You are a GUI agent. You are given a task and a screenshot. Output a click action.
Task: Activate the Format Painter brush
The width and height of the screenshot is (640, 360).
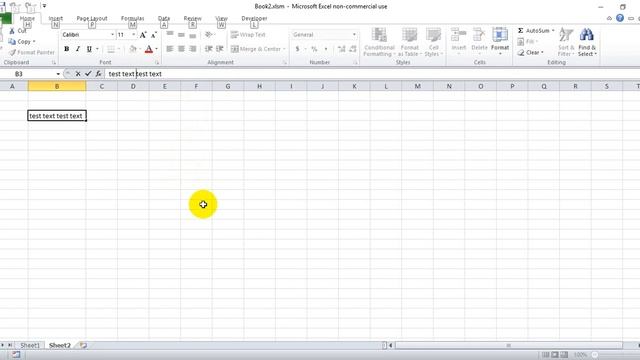click(x=13, y=52)
